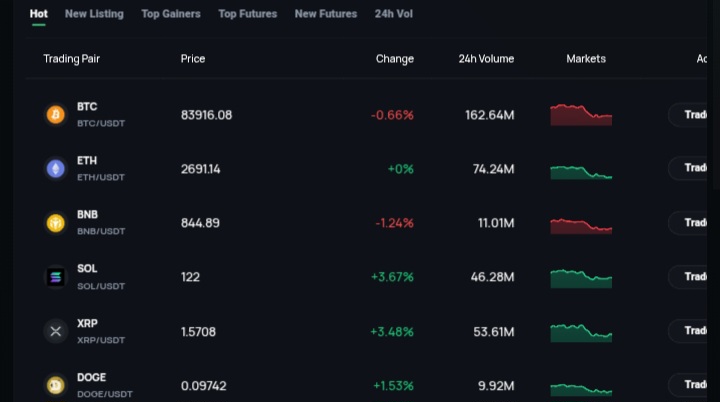Click the Trade button for SOL

(688, 277)
